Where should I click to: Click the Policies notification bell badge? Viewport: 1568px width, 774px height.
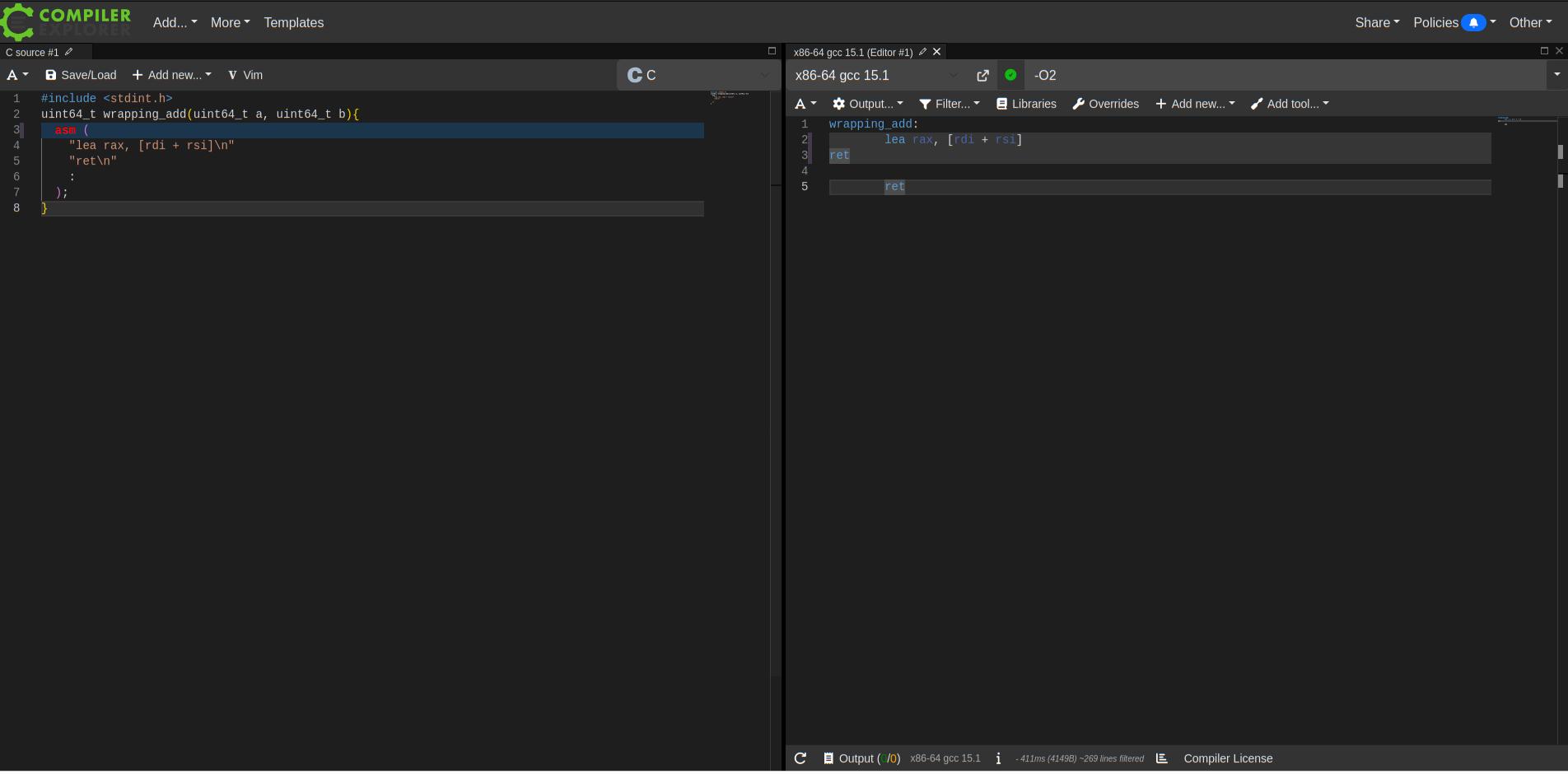1473,23
